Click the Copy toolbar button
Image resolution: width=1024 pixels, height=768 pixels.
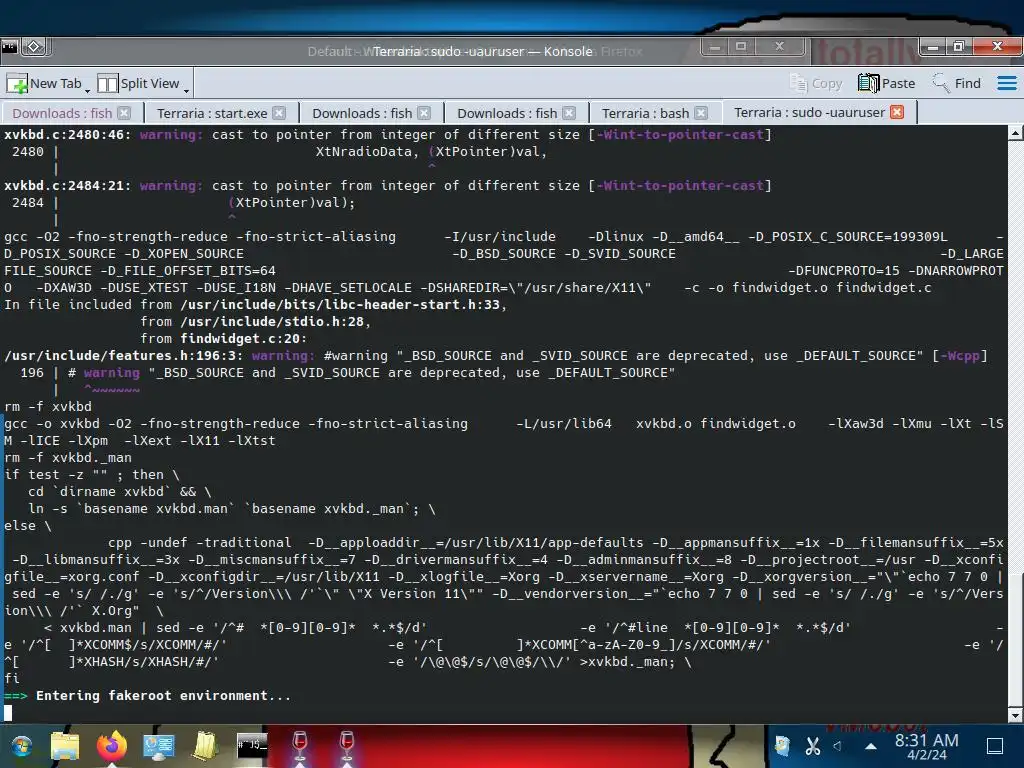(x=816, y=84)
